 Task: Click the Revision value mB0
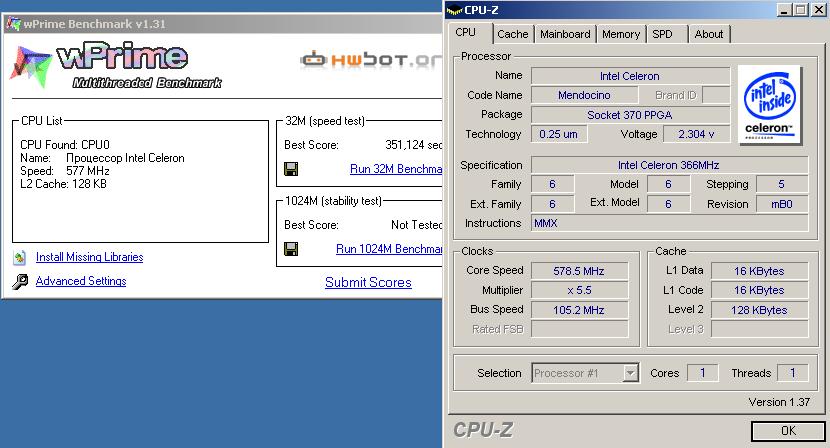point(782,204)
